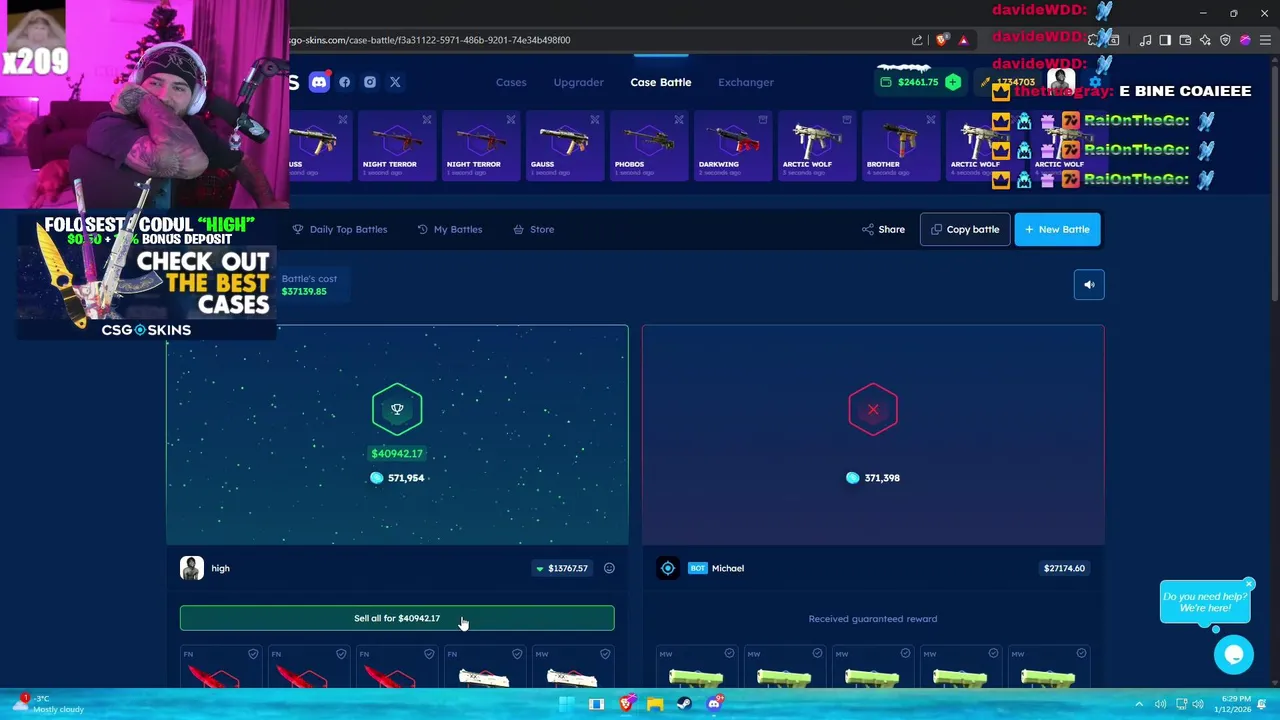Click the GAUSS drop card
This screenshot has width=1280, height=720.
(565, 145)
